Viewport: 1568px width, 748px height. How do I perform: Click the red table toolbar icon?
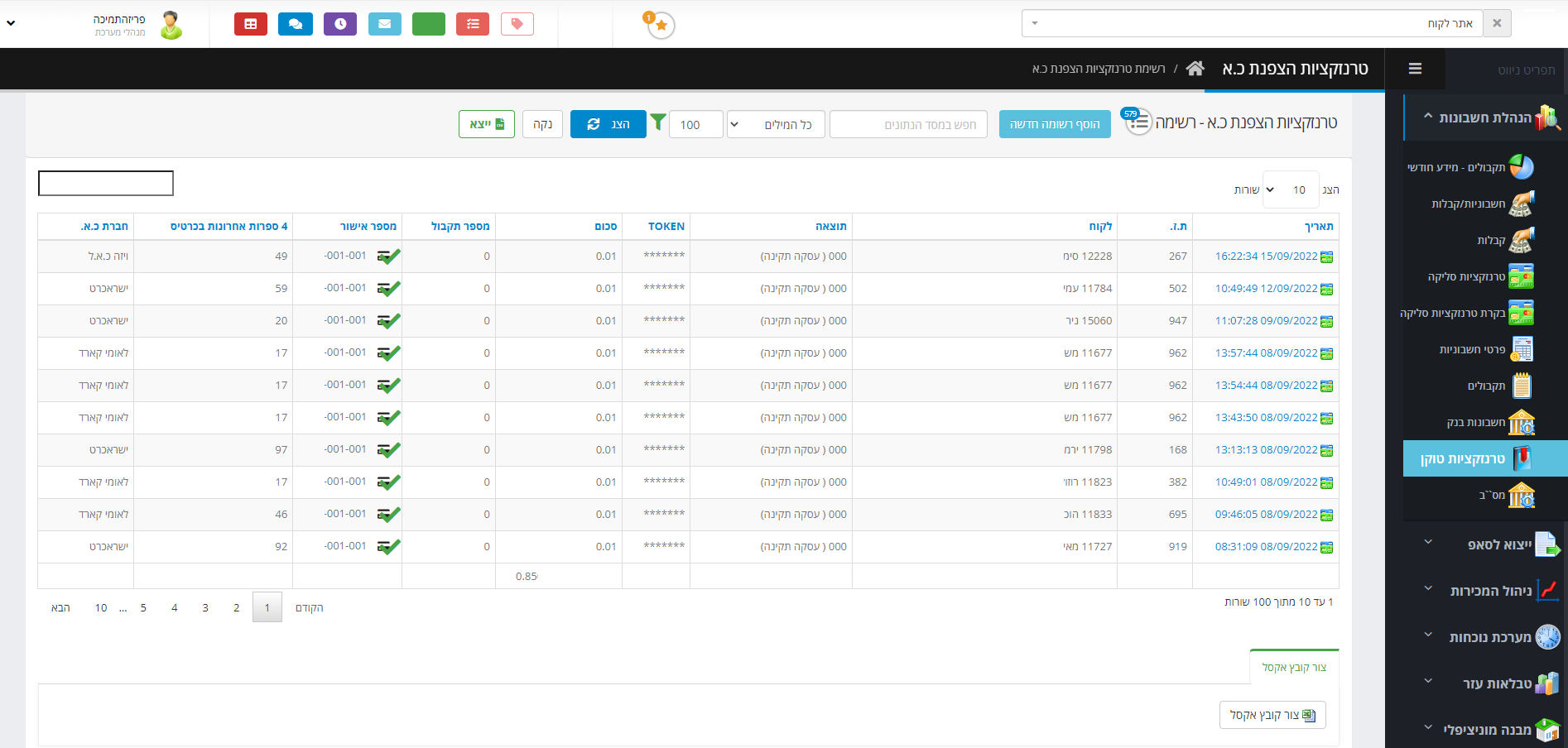pos(250,24)
